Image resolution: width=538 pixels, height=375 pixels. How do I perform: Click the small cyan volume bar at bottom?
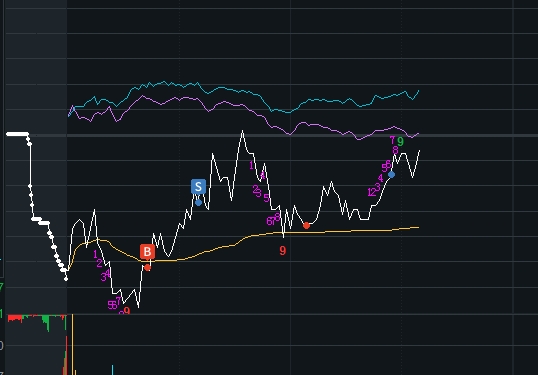[113, 370]
